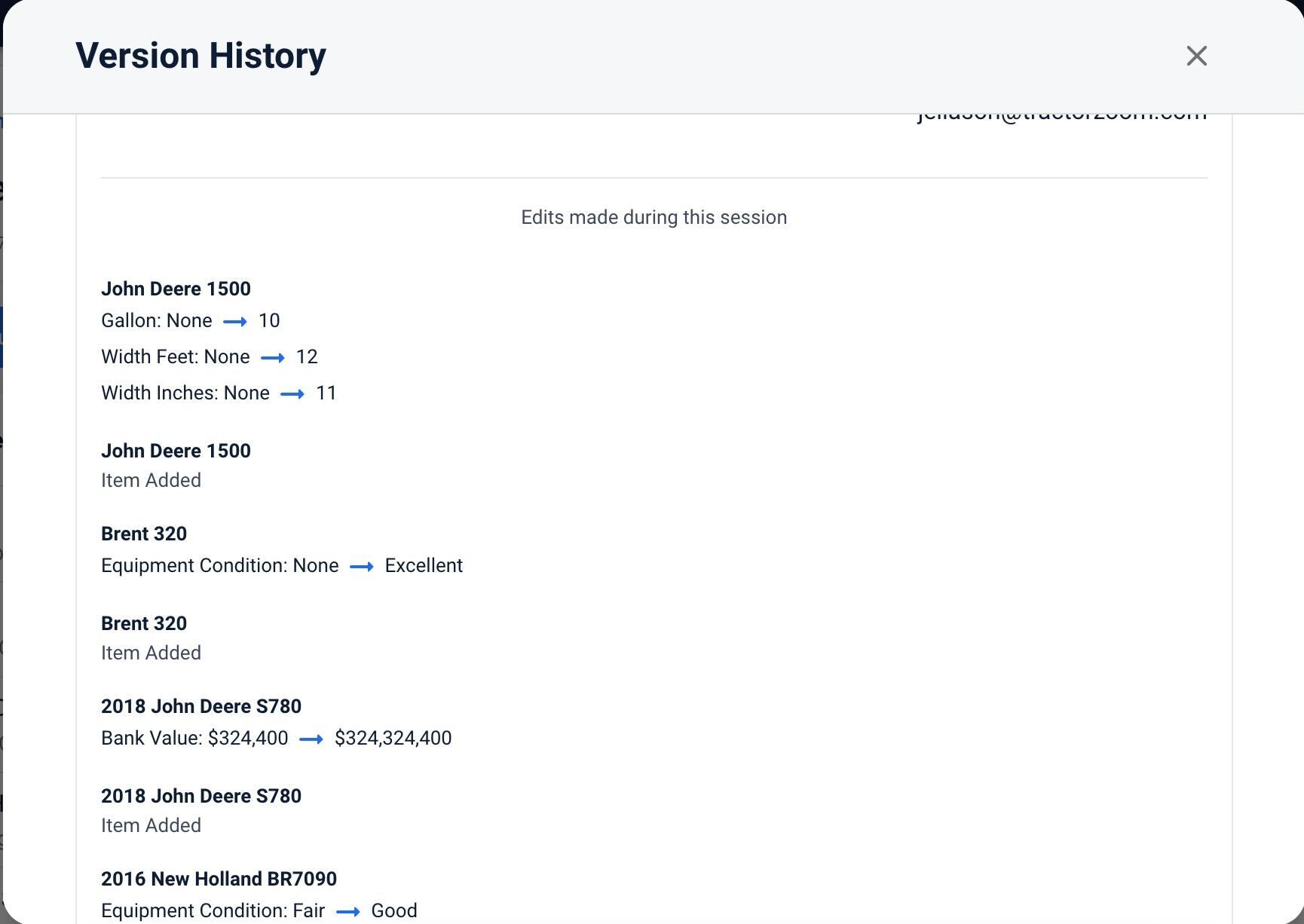Click the John Deere 1500 heading above Item Added

click(x=176, y=451)
